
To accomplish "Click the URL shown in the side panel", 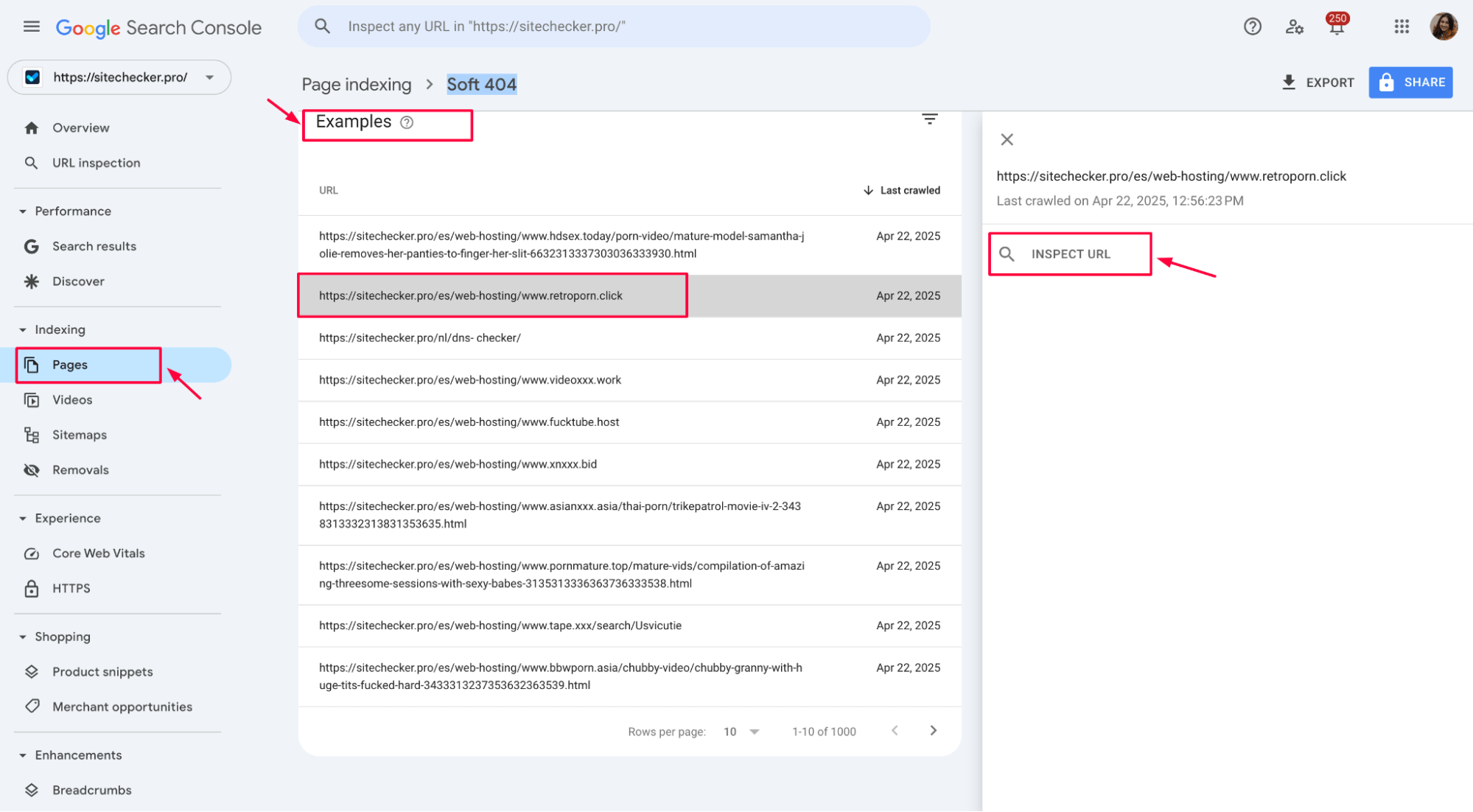I will [x=1171, y=176].
